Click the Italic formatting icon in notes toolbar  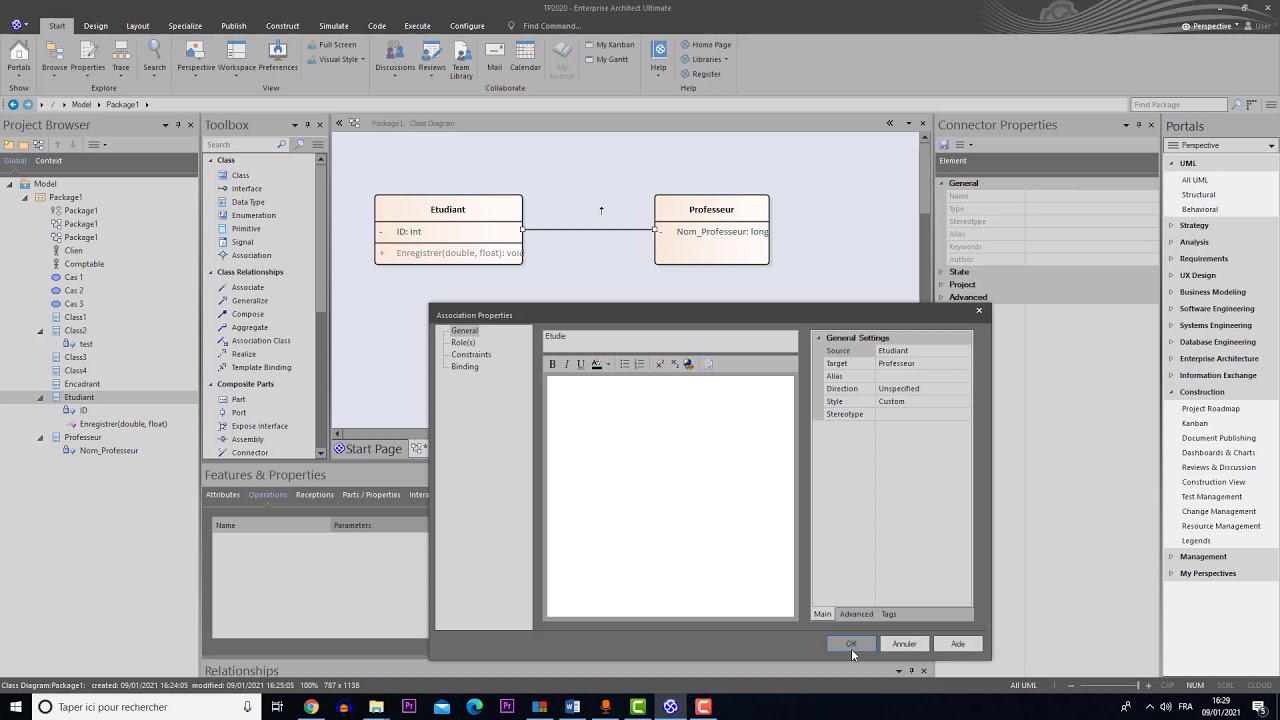[x=566, y=364]
